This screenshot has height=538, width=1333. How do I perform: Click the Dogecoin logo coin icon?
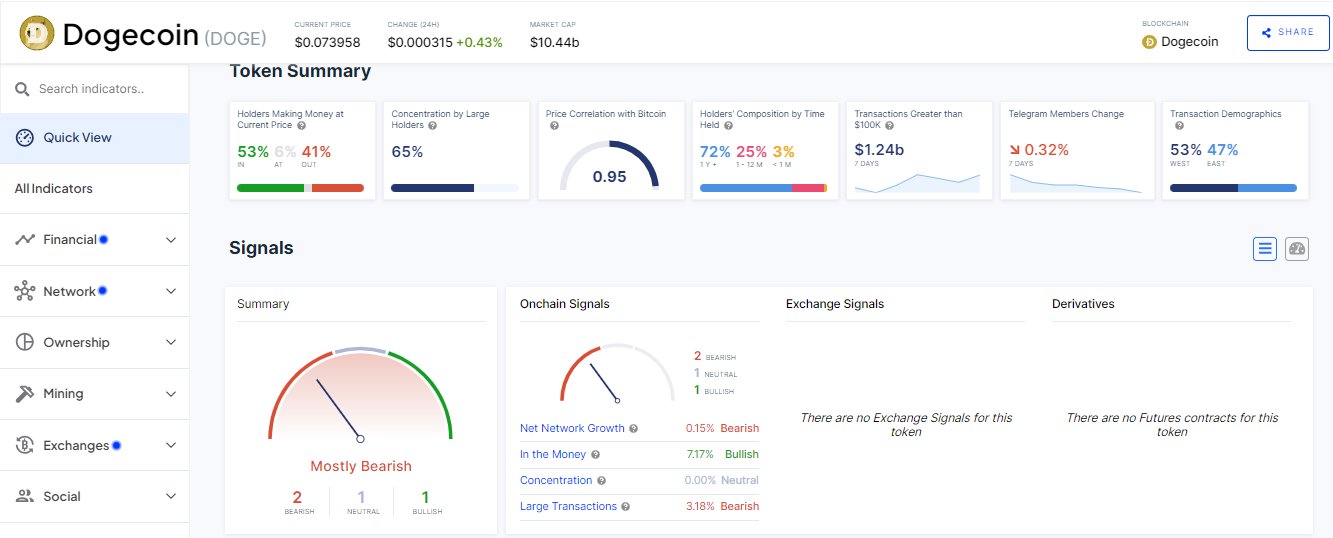(x=37, y=33)
